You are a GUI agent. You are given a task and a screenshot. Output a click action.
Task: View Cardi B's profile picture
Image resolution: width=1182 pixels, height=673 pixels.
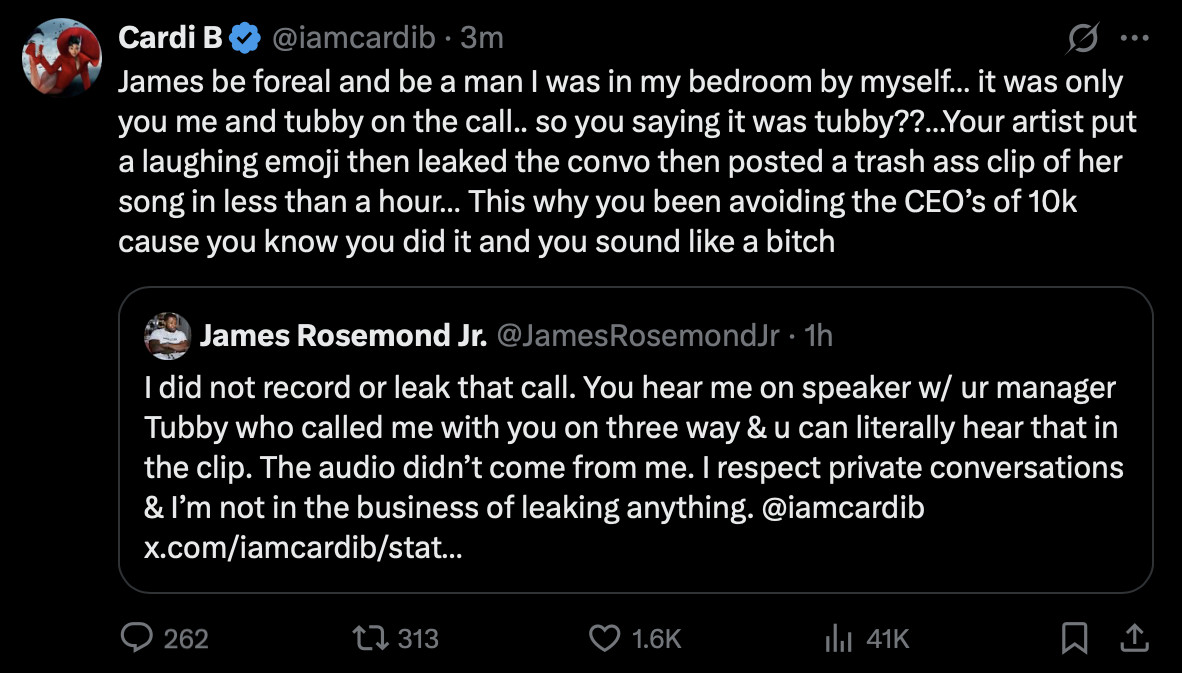(x=62, y=57)
